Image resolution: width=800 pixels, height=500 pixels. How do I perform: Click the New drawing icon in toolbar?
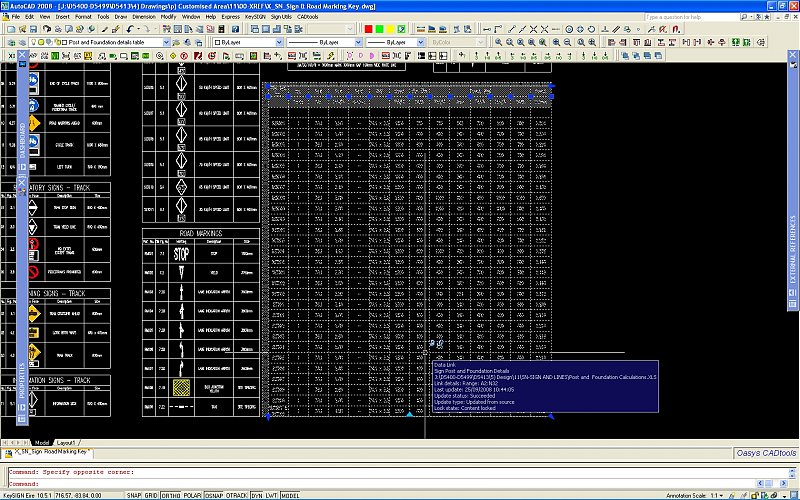(9, 30)
